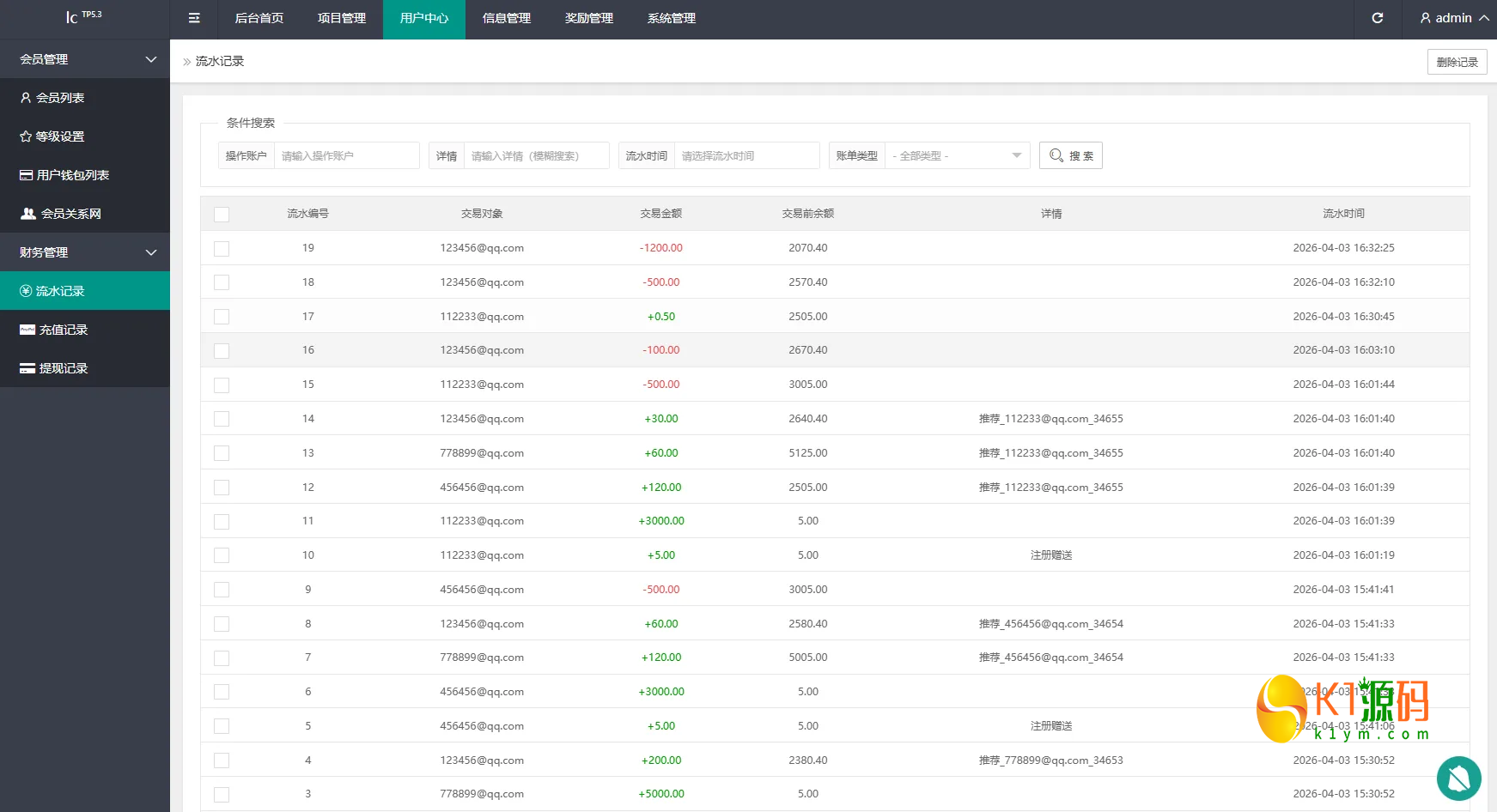Open 会员关系网 people icon item
This screenshot has height=812, width=1497.
point(28,214)
